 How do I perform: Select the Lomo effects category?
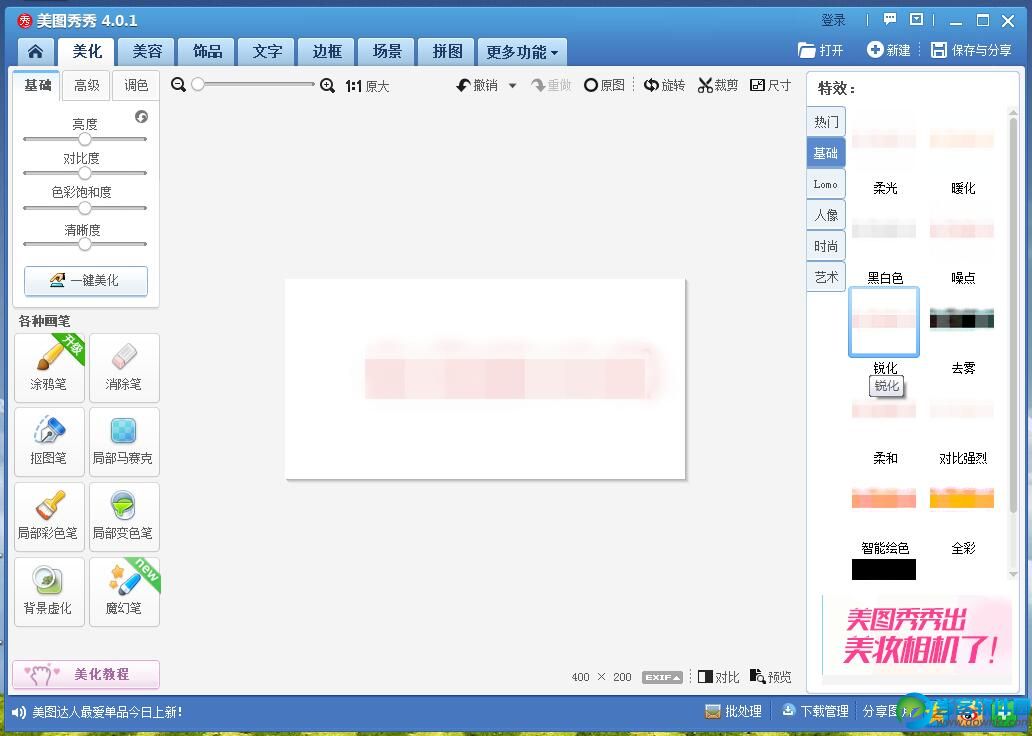[826, 184]
